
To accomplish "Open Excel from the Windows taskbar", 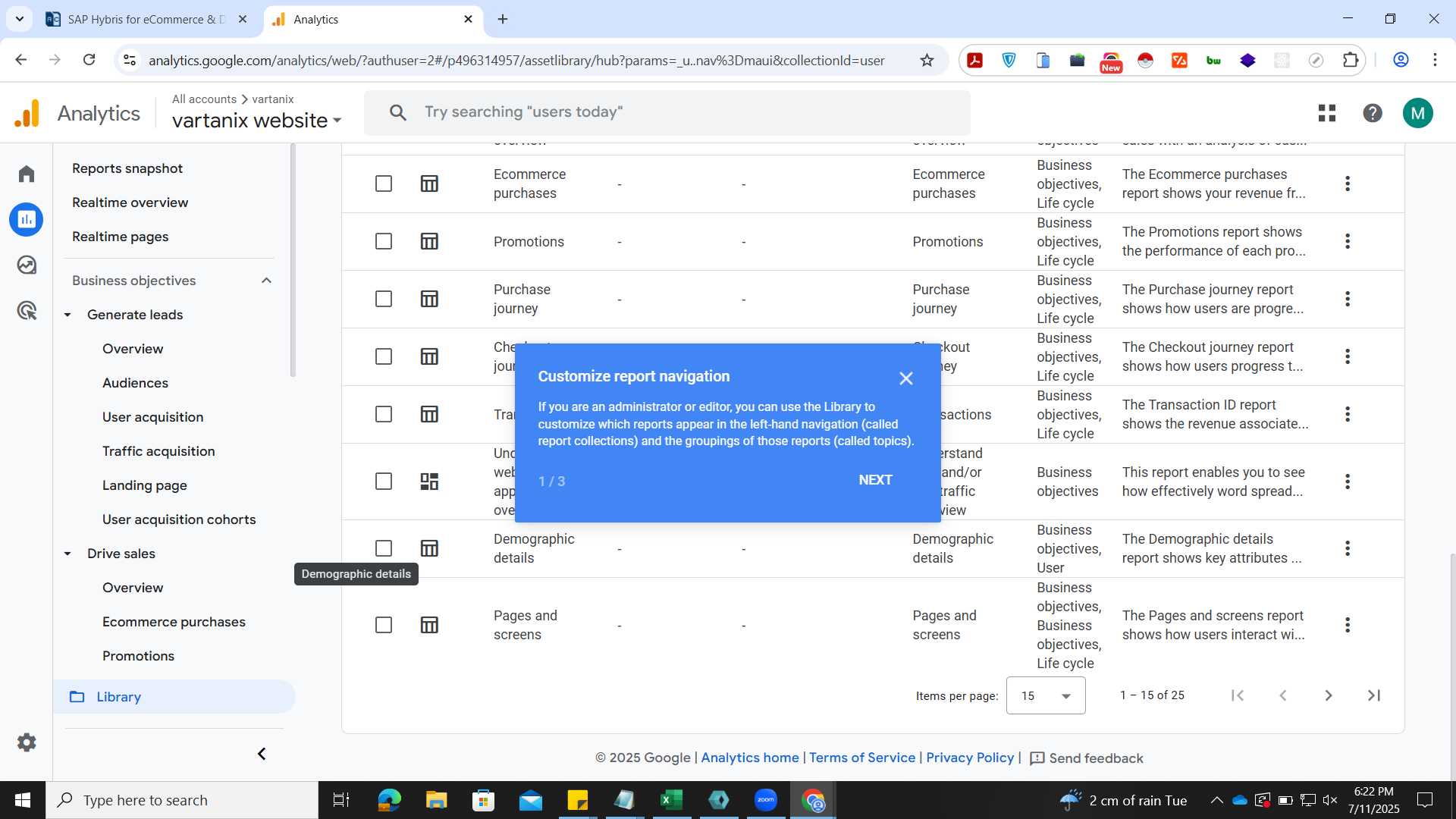I will click(x=671, y=800).
